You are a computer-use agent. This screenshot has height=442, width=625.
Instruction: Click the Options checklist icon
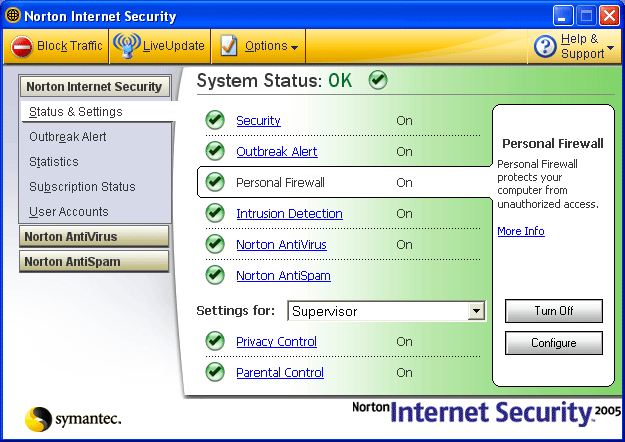(229, 46)
